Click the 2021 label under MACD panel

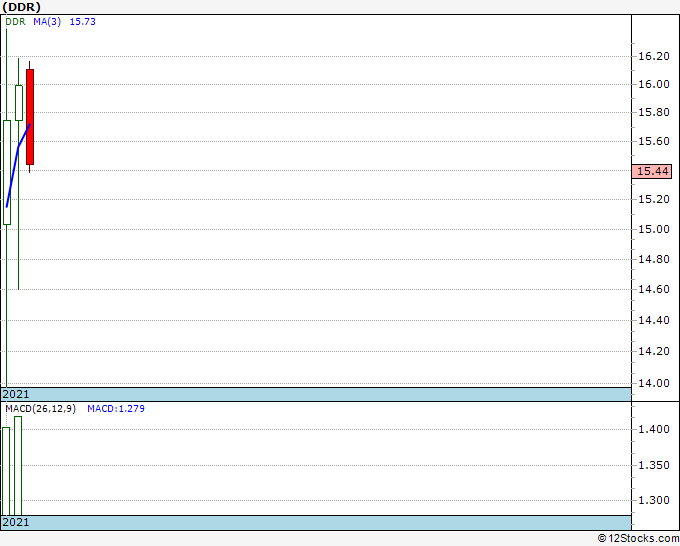tap(16, 522)
